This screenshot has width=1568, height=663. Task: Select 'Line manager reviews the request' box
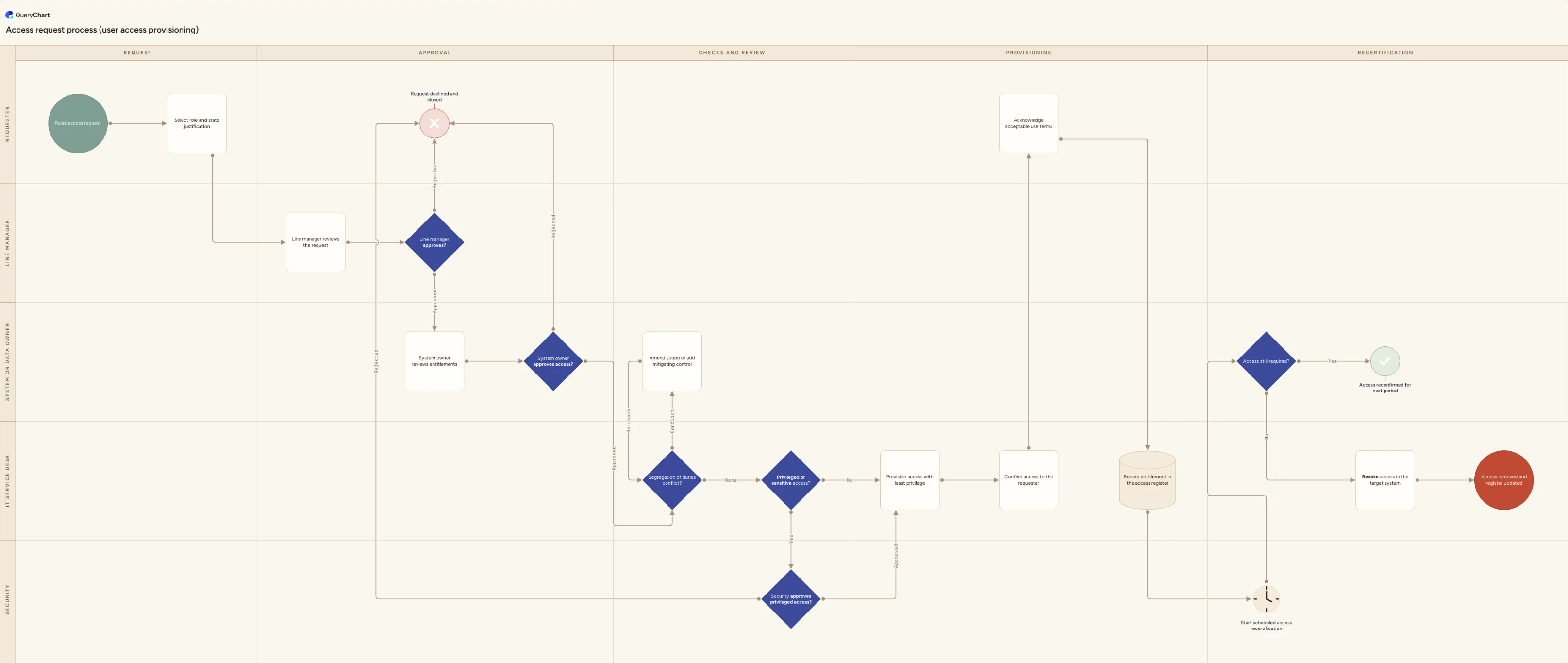pyautogui.click(x=316, y=242)
